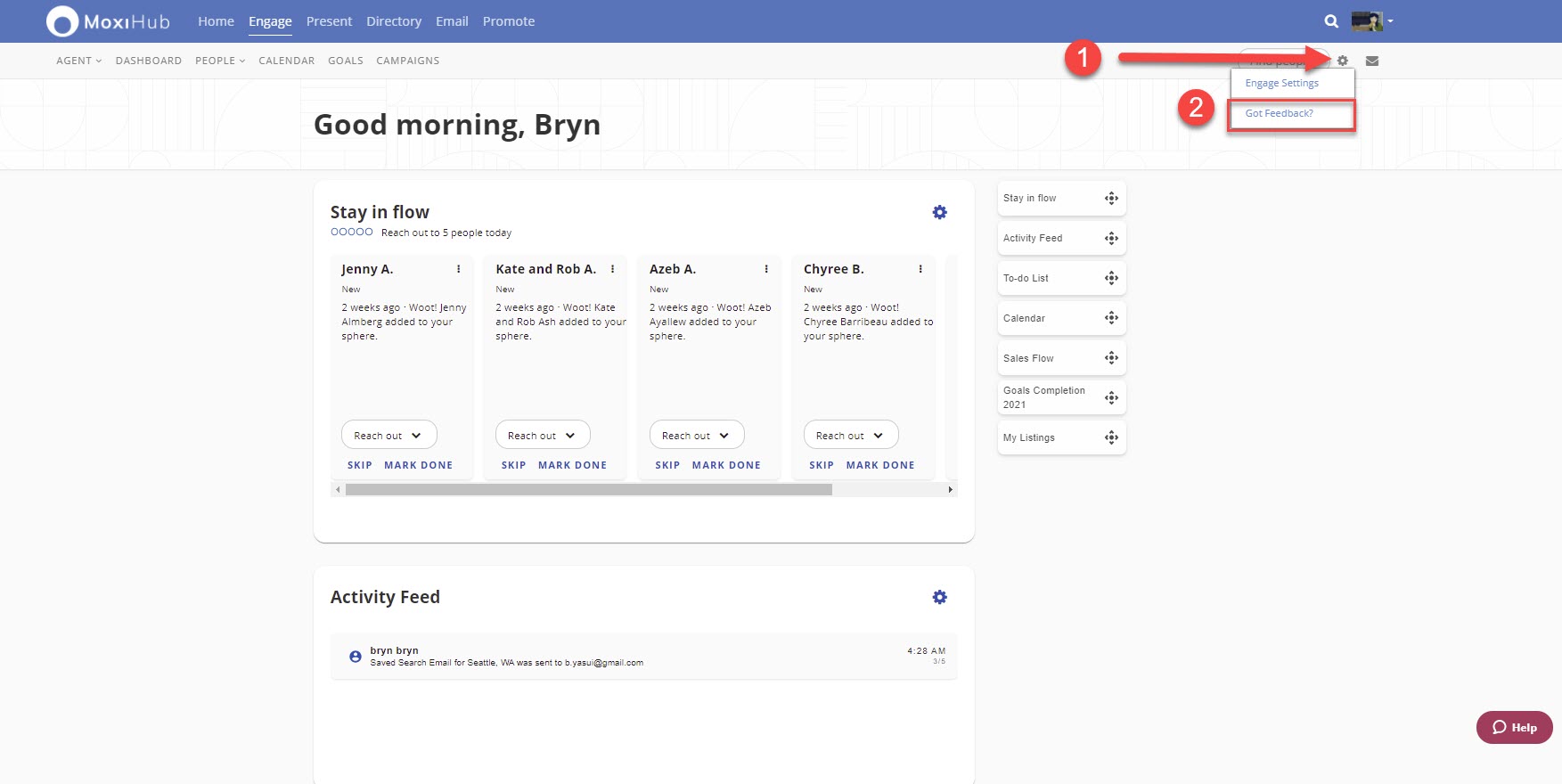Viewport: 1562px width, 784px height.
Task: Open Stay in flow widget settings gear
Action: (x=939, y=212)
